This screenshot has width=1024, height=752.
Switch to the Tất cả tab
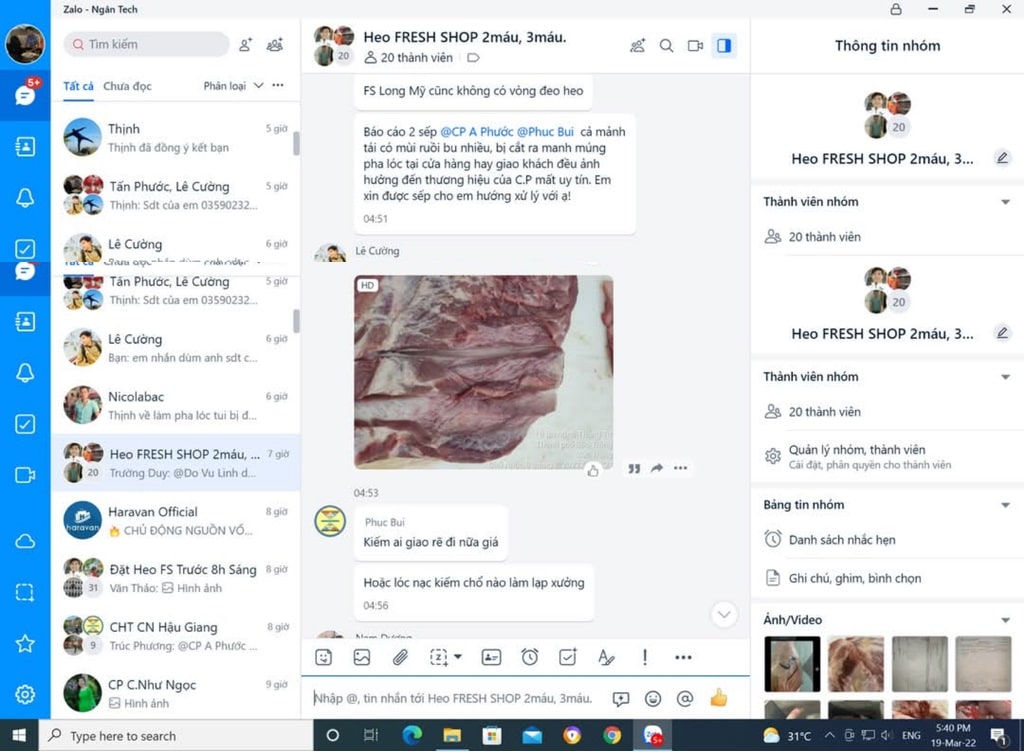78,86
